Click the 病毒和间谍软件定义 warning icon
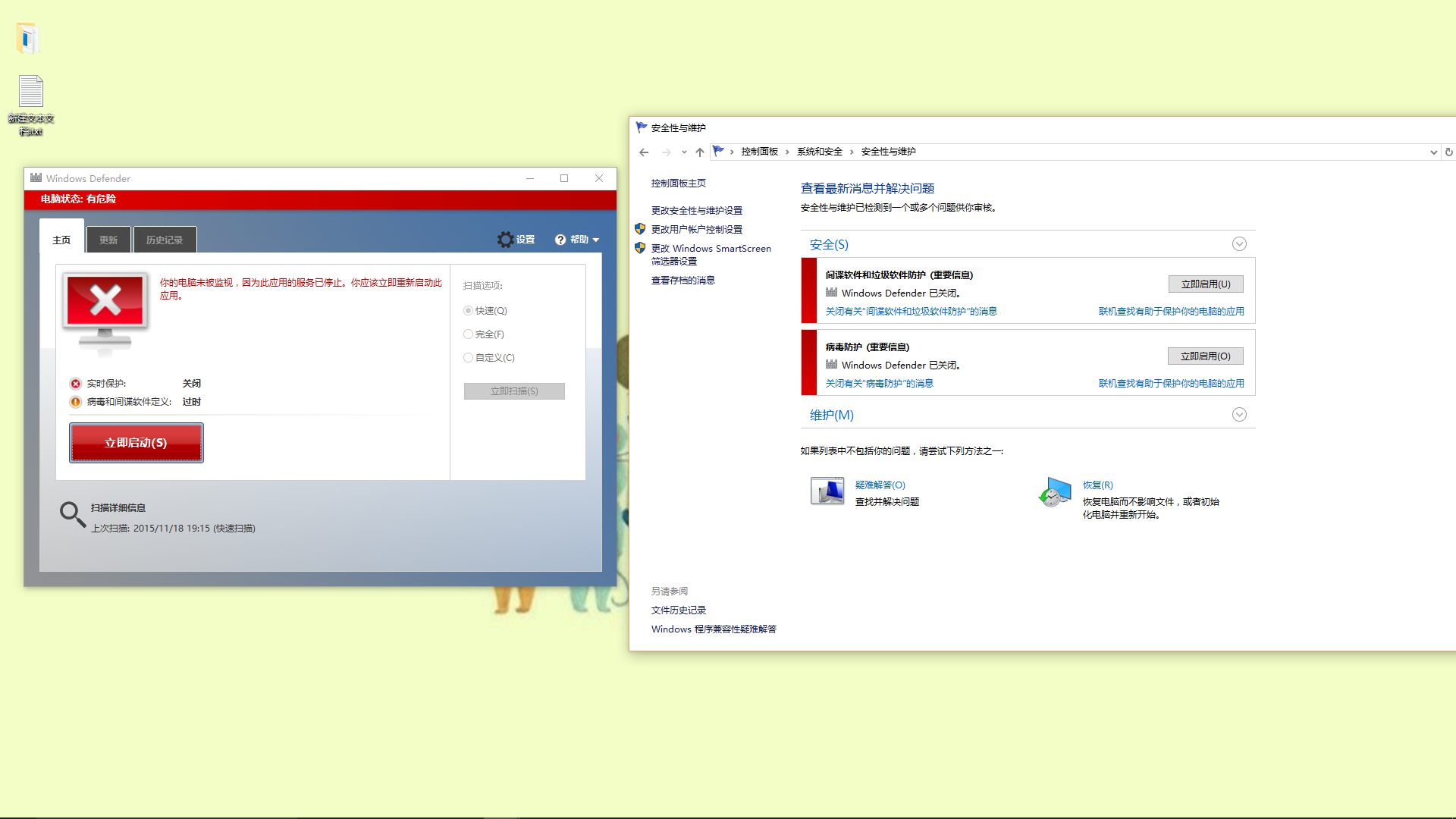 (x=75, y=402)
